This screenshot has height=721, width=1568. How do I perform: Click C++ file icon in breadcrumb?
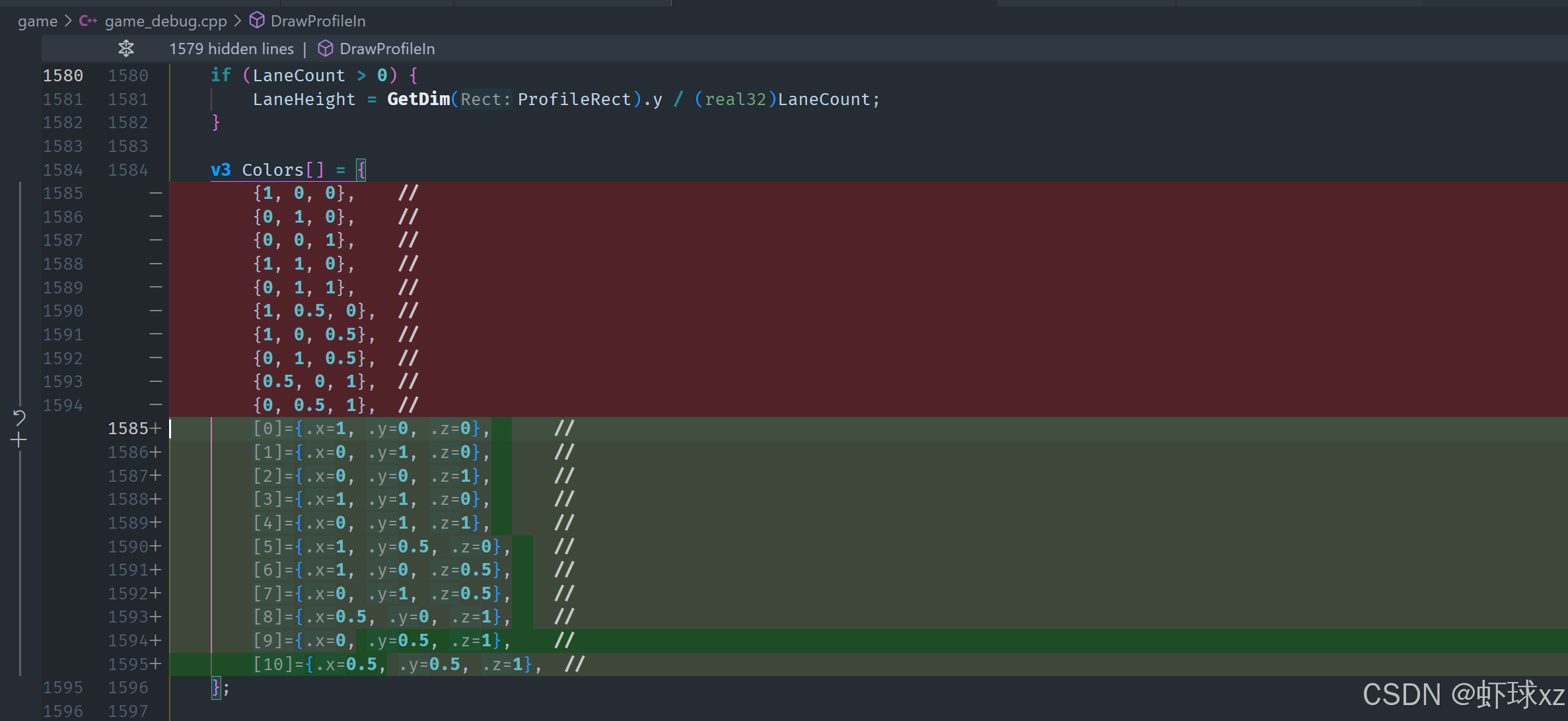[88, 21]
